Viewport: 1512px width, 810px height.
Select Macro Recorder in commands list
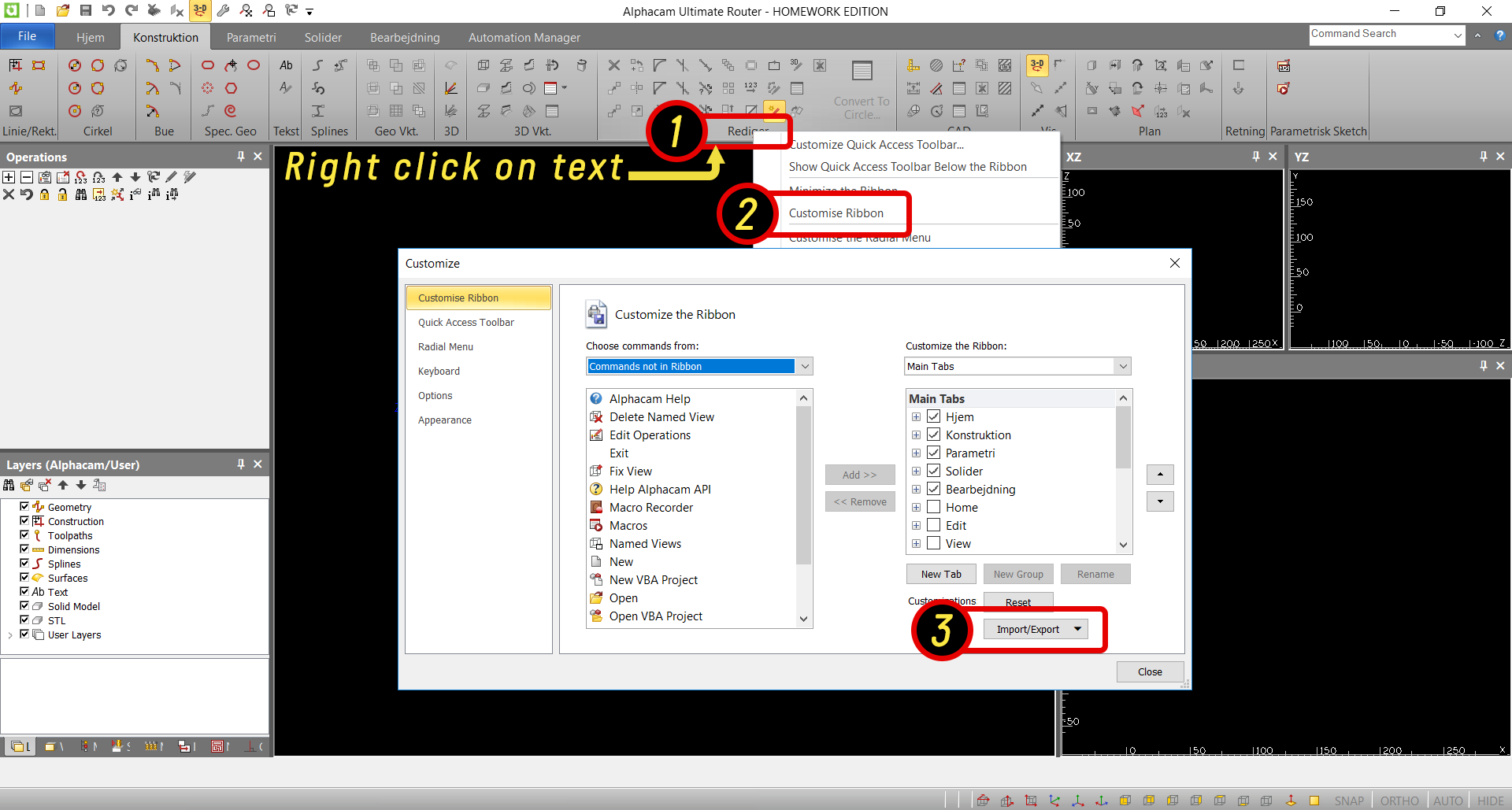pos(651,508)
